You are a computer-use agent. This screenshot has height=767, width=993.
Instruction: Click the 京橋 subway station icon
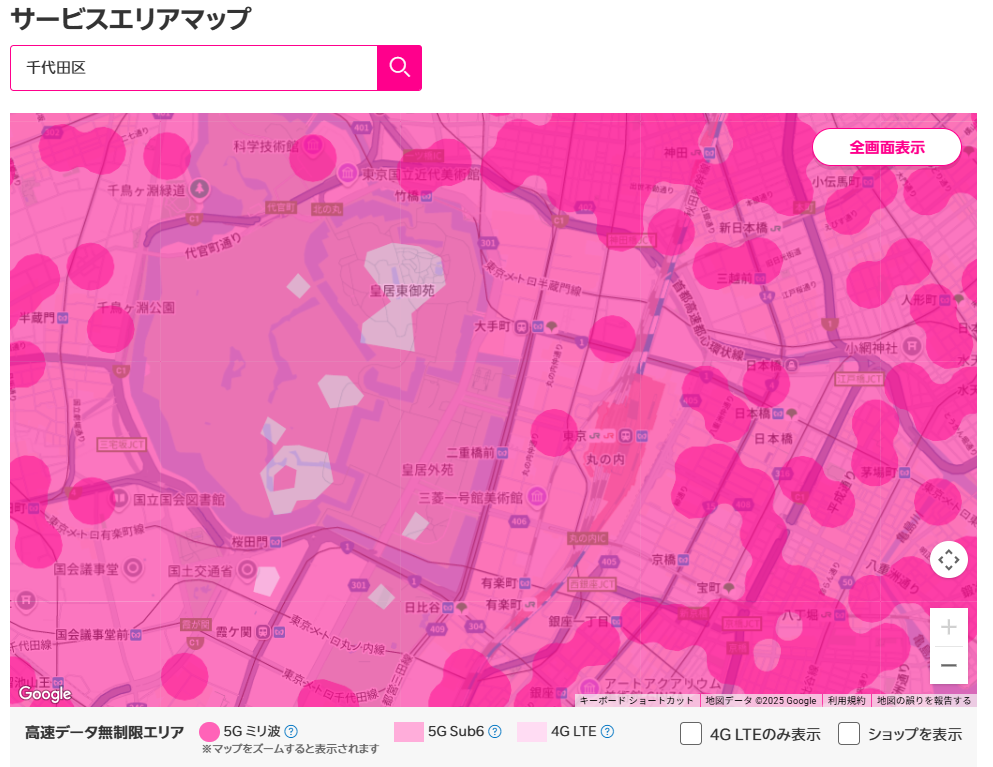[x=683, y=559]
